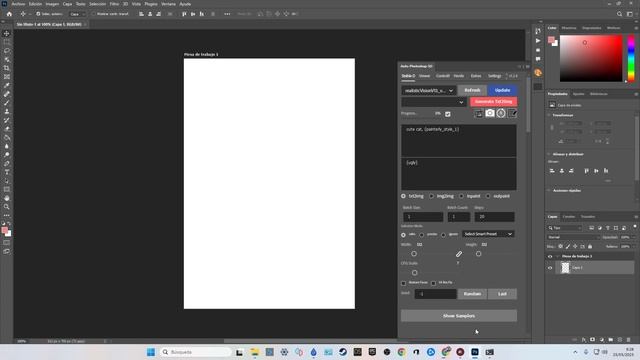Open the layer filter type dropdown
640x360 pixels.
pyautogui.click(x=565, y=228)
